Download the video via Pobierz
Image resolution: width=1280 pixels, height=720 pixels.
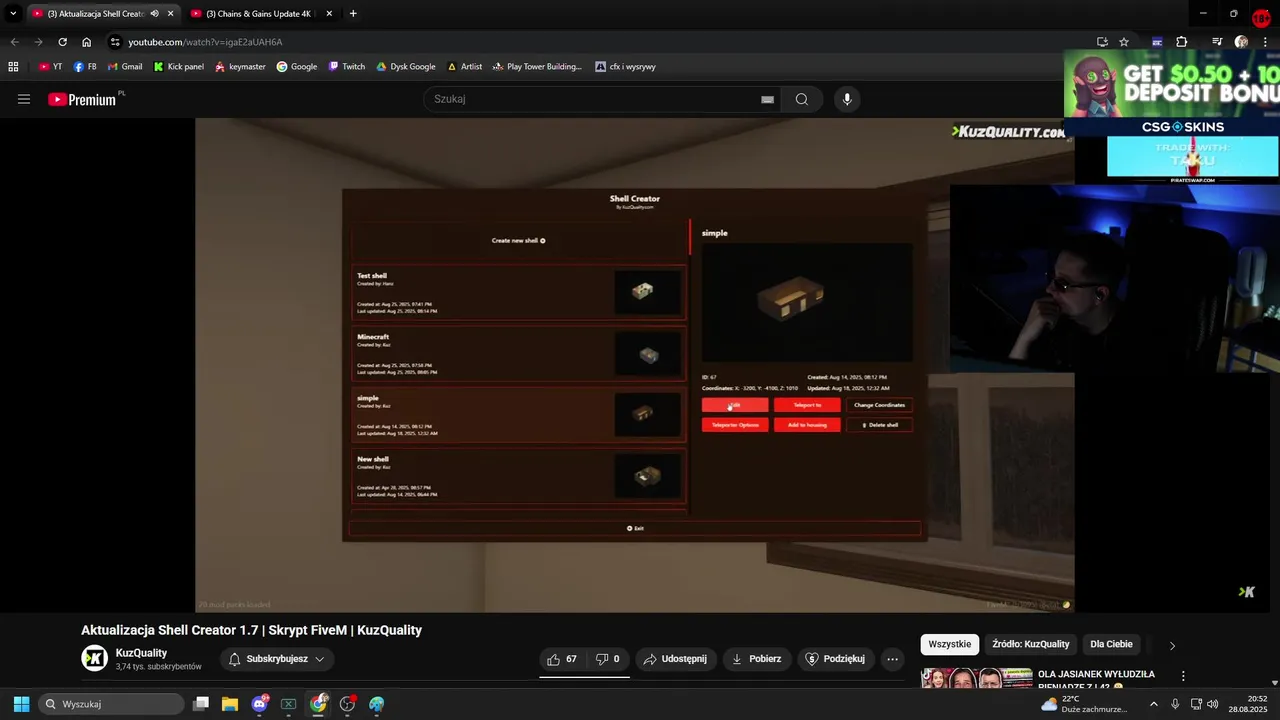[x=757, y=659]
